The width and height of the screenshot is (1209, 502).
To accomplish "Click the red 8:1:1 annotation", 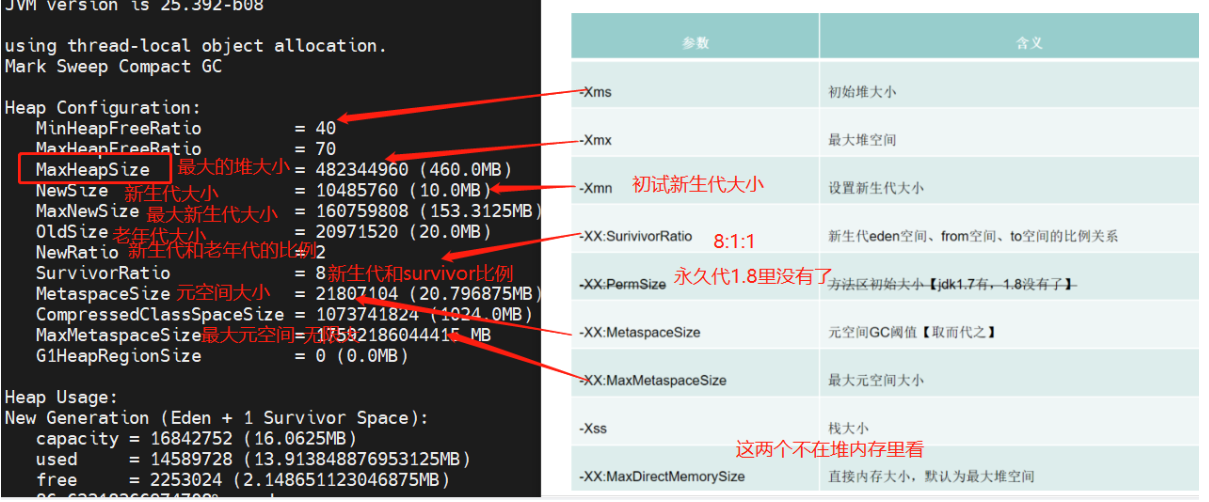I will tap(735, 241).
